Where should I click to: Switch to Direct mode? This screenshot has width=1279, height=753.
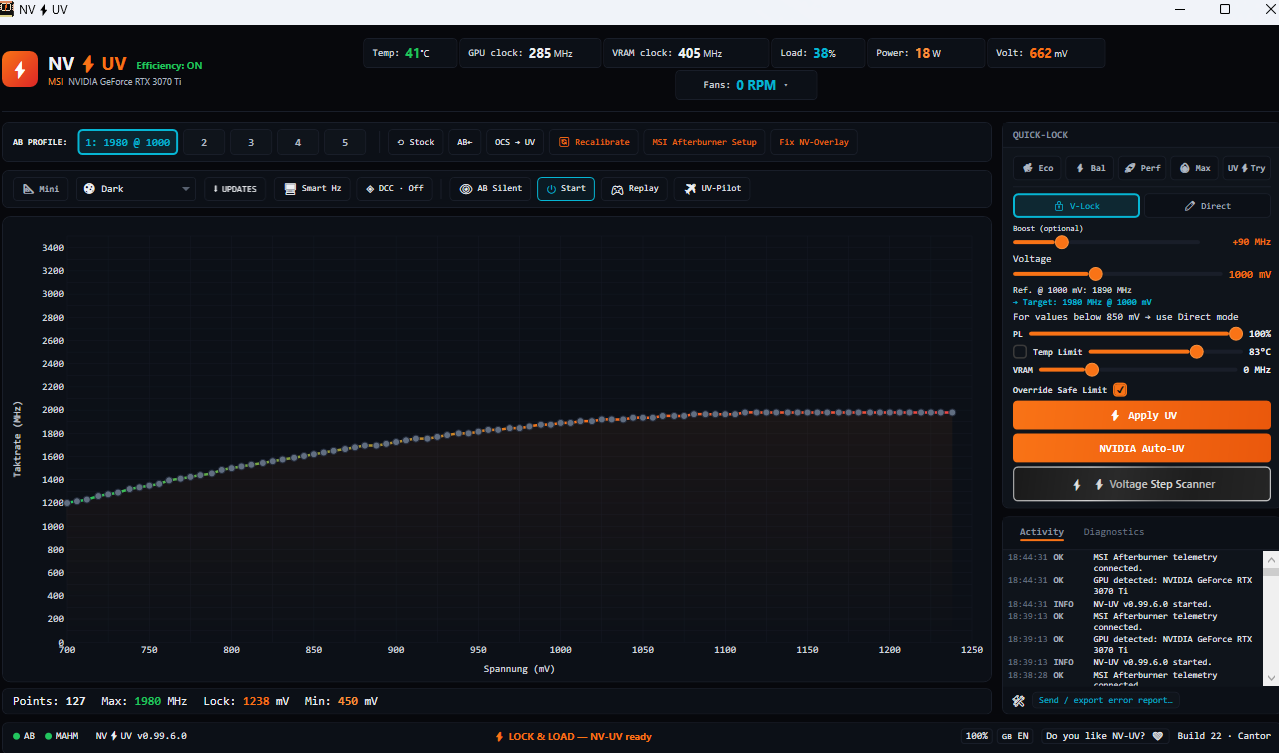pos(1207,206)
